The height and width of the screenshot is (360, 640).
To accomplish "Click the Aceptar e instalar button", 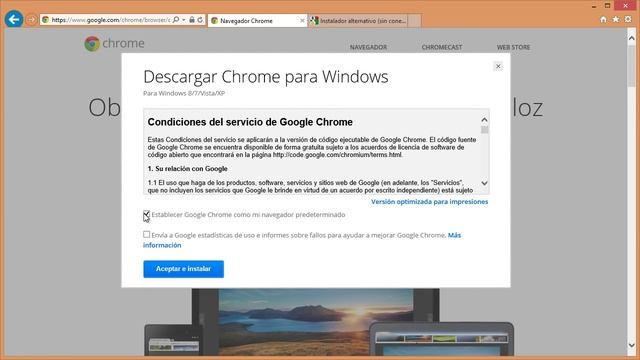I will click(183, 269).
